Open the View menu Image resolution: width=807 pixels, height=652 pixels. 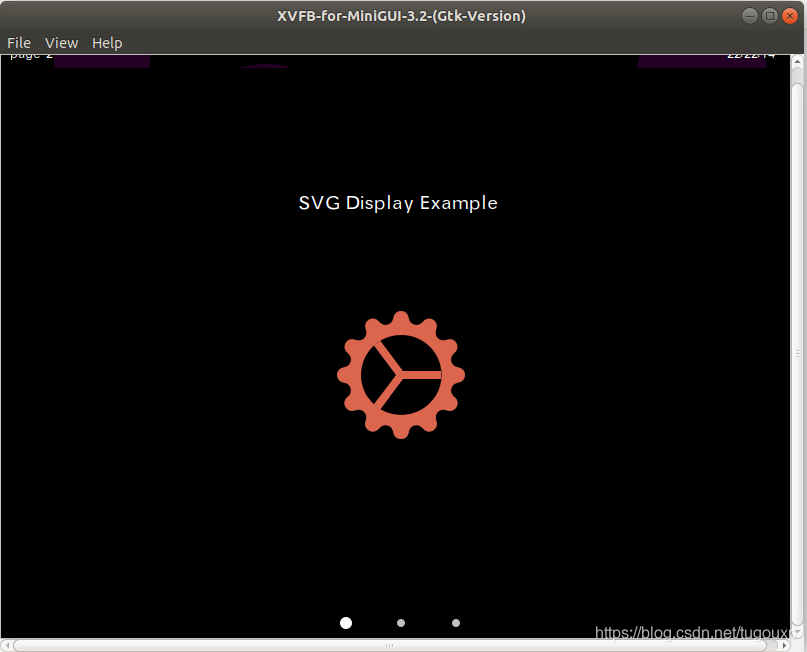[61, 43]
